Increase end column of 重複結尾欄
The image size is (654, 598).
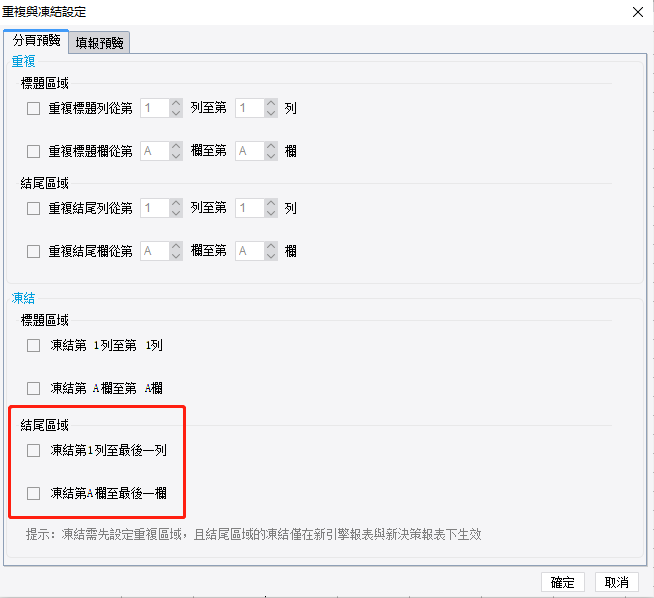(x=271, y=246)
